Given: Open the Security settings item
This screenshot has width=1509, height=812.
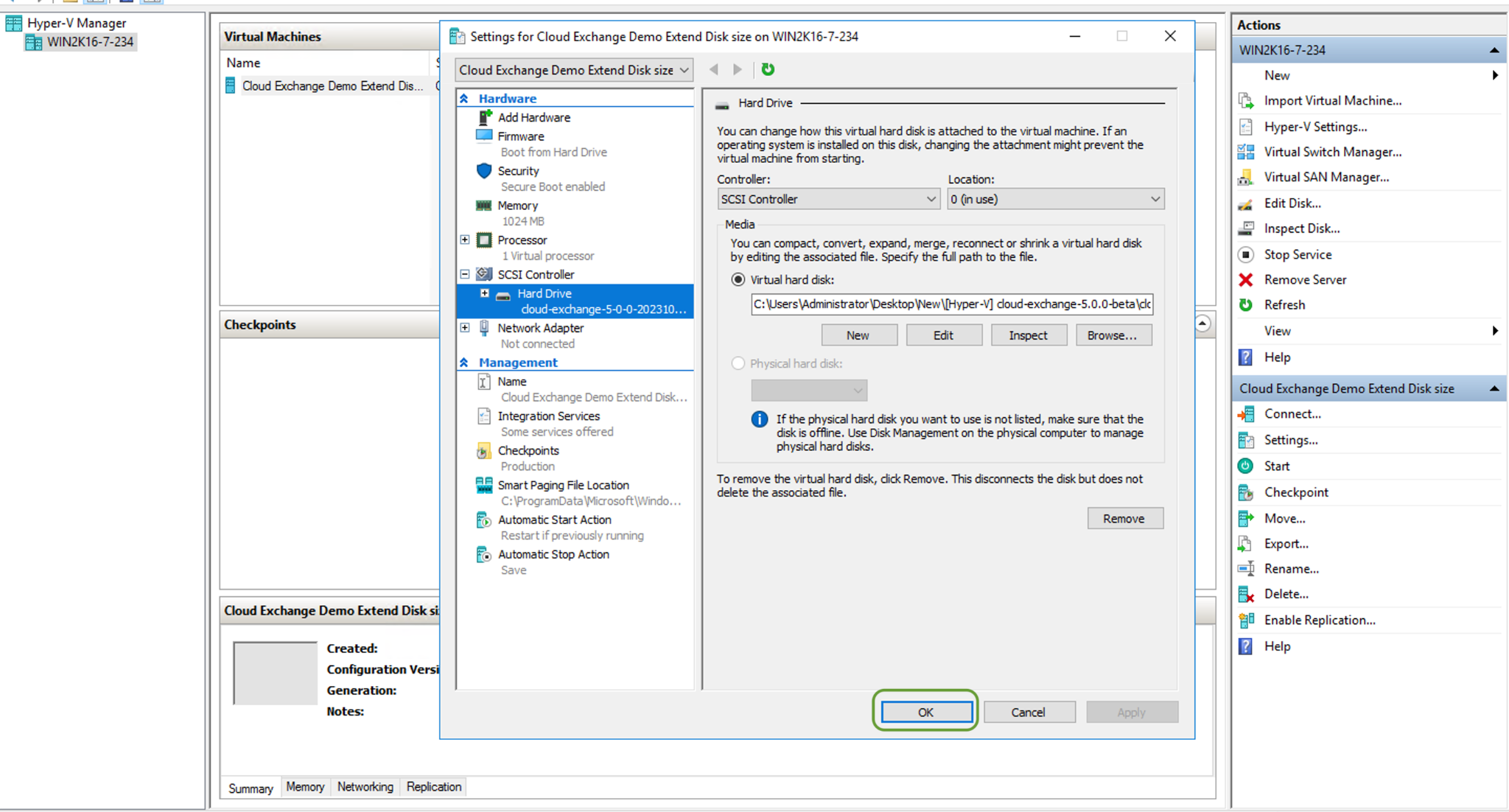Looking at the screenshot, I should pyautogui.click(x=518, y=171).
